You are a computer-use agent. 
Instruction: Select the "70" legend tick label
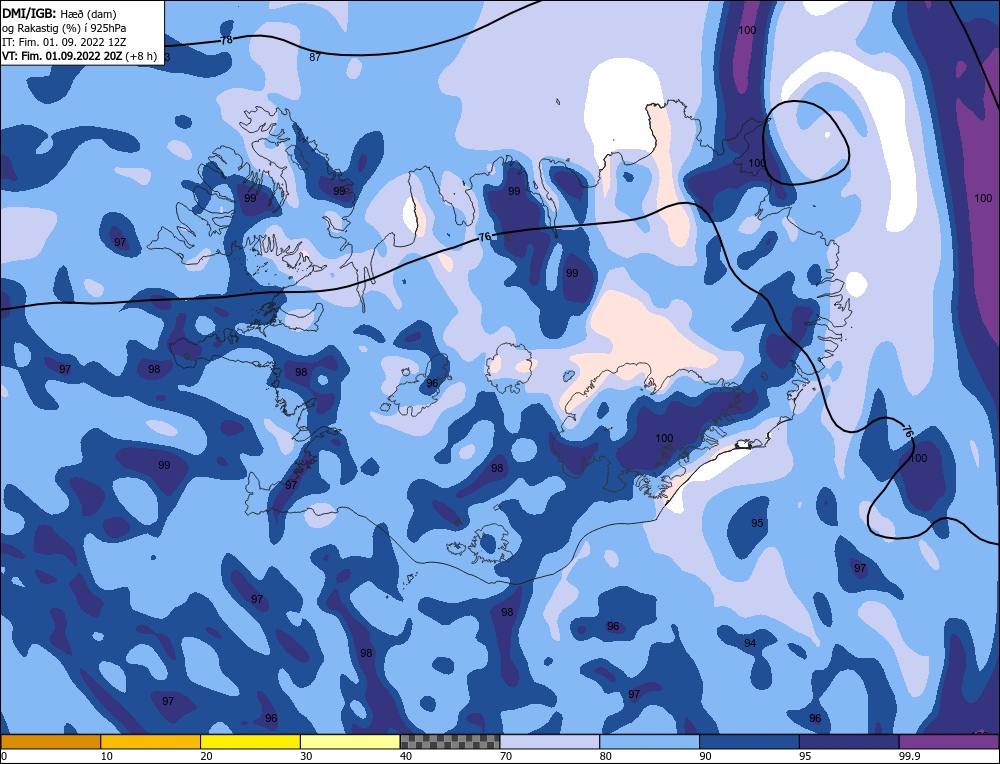506,756
